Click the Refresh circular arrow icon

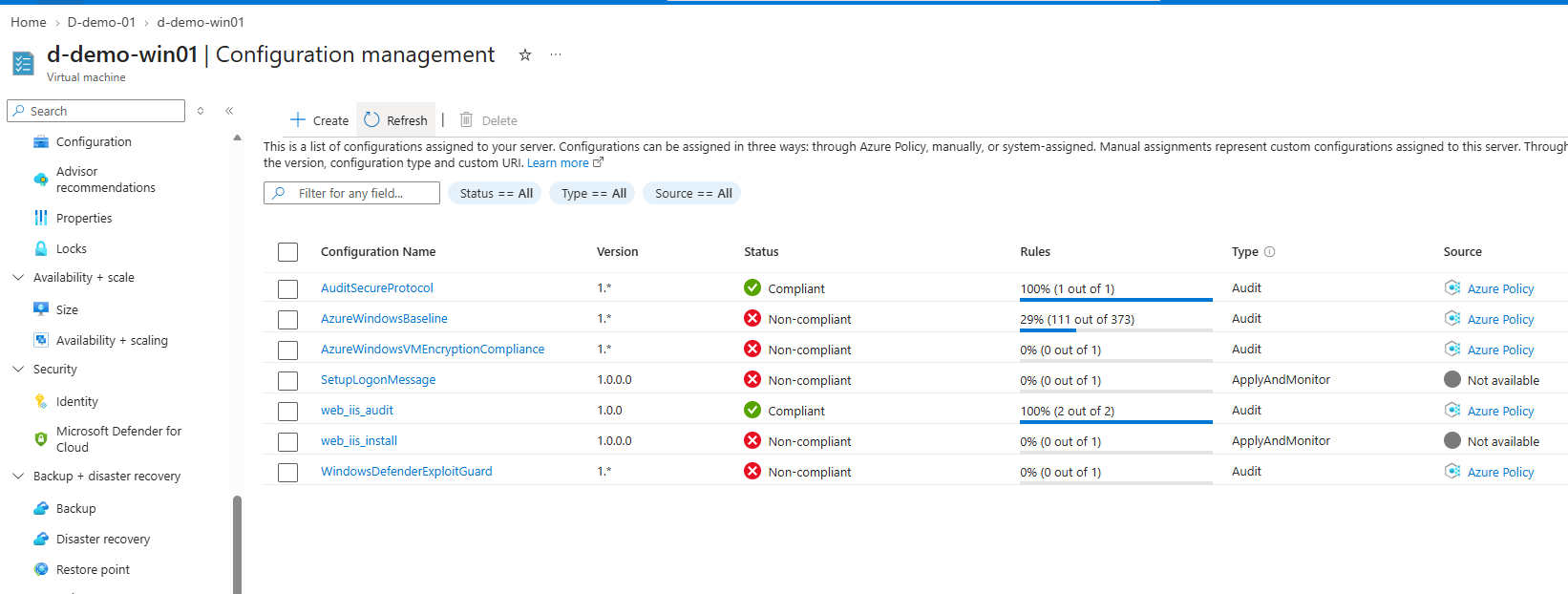[x=371, y=119]
